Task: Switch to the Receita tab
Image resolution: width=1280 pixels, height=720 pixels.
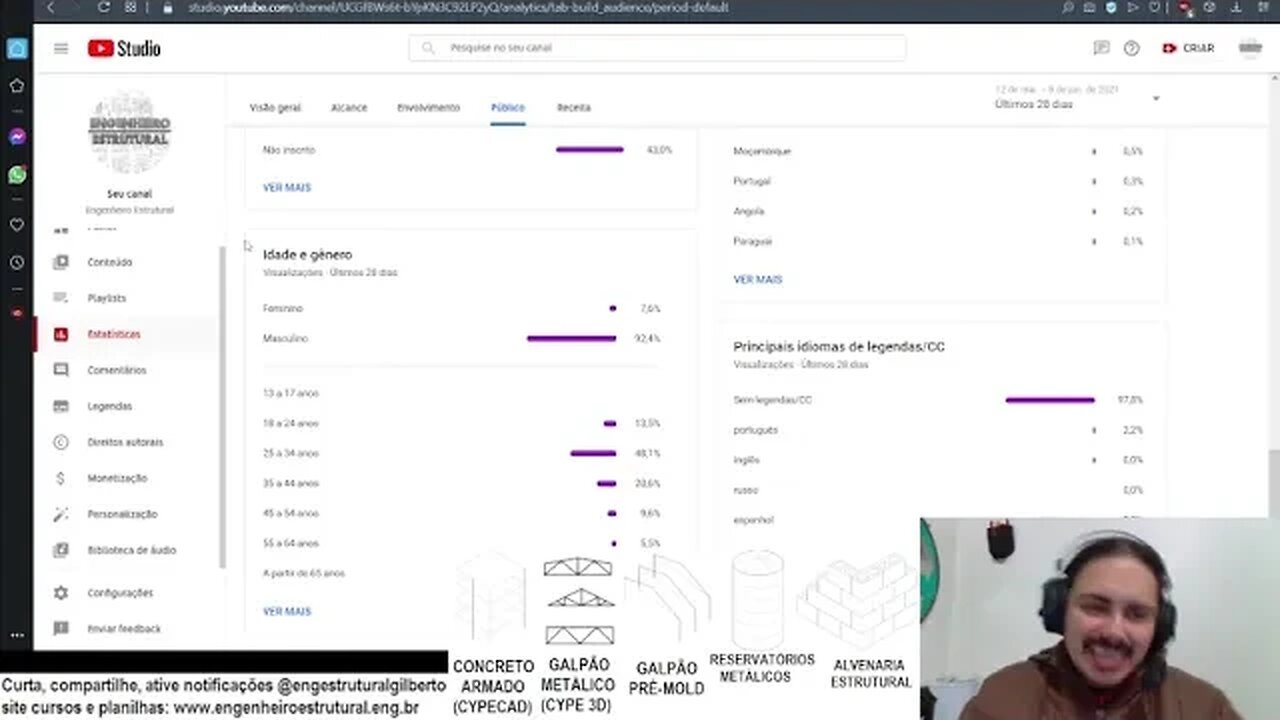Action: pos(574,107)
